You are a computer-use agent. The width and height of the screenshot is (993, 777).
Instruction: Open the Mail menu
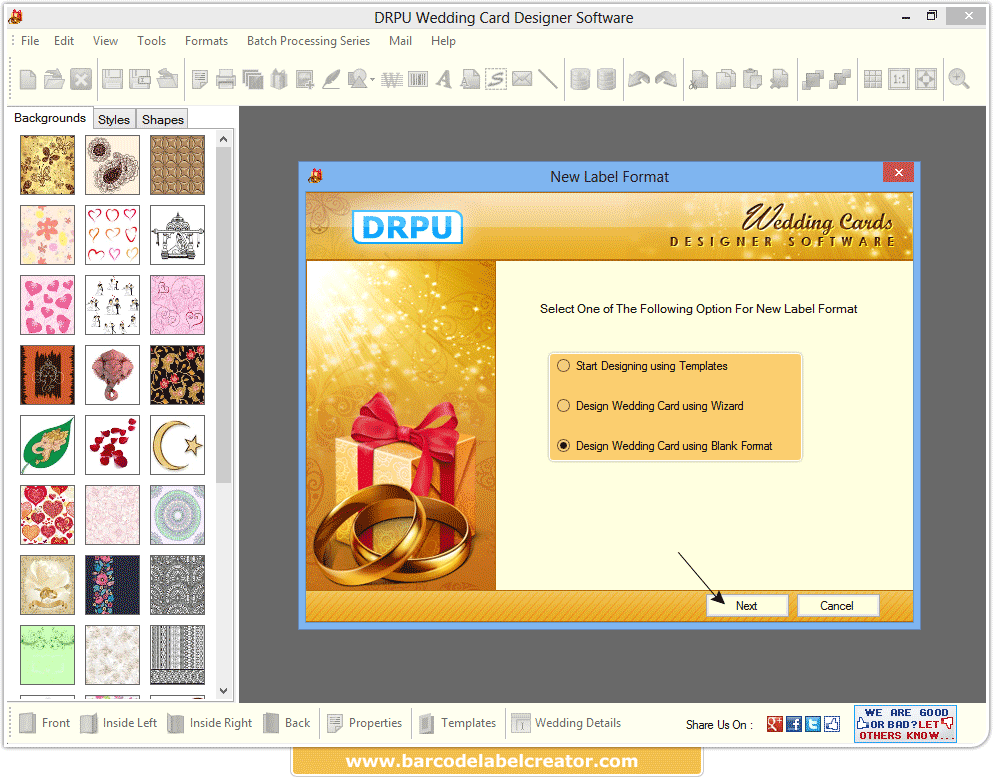(400, 41)
